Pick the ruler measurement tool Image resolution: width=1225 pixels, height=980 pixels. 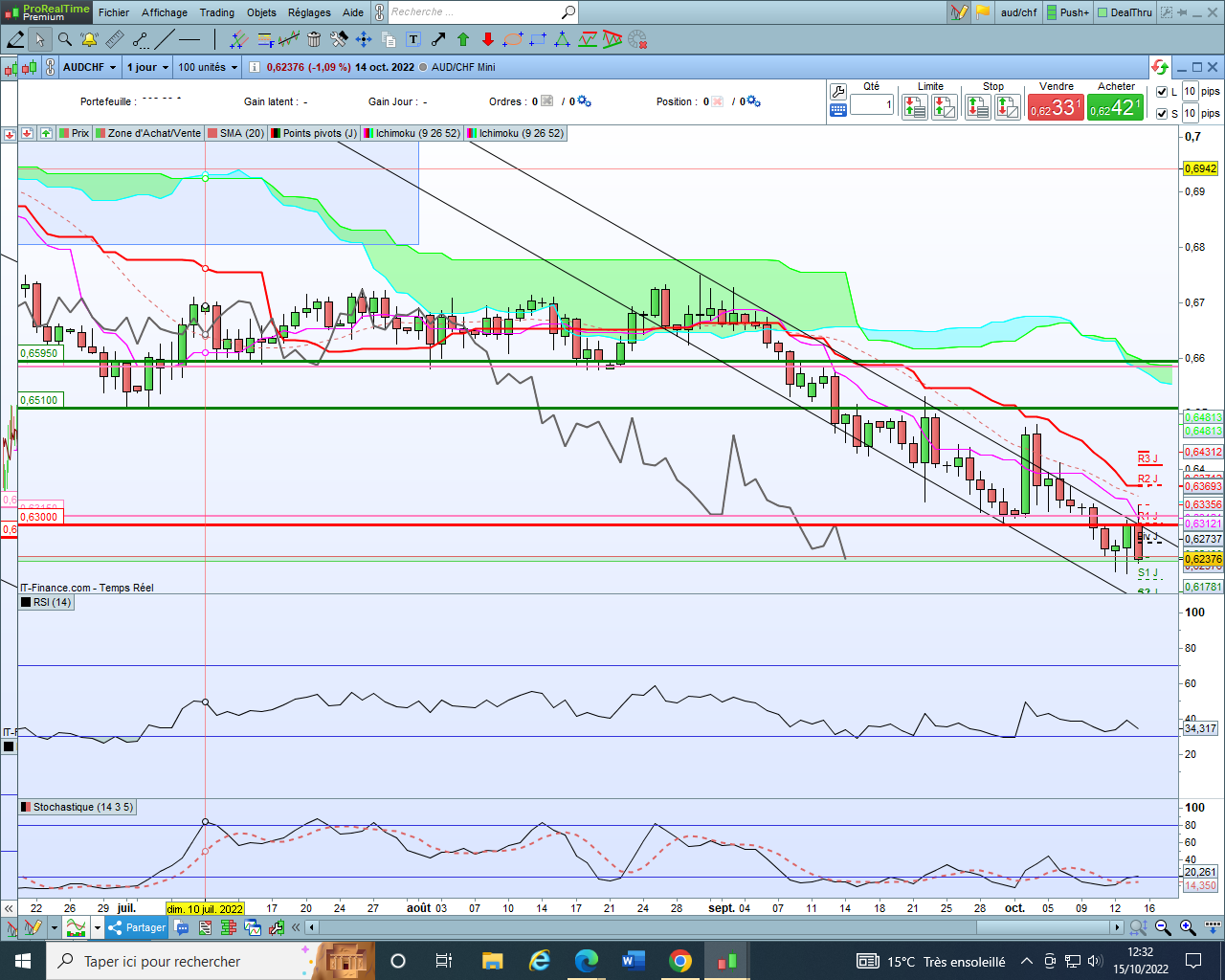[x=115, y=39]
